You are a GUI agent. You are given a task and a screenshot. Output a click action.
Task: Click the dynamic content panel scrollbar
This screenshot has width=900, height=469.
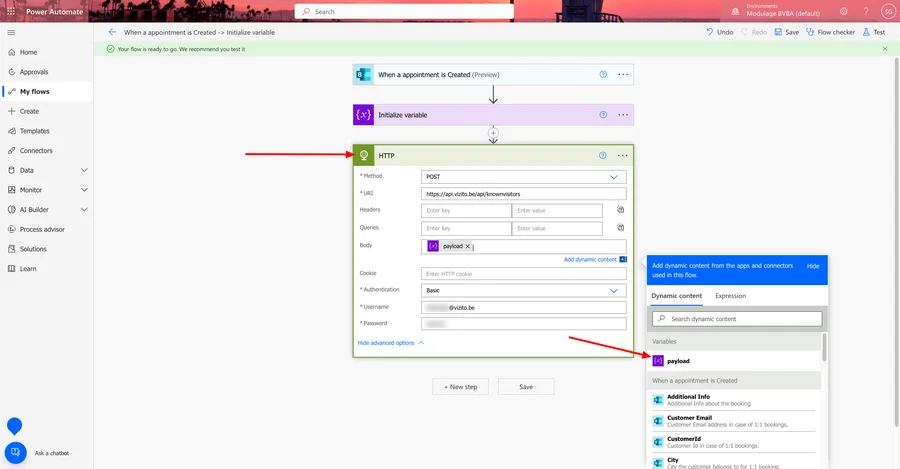(824, 347)
